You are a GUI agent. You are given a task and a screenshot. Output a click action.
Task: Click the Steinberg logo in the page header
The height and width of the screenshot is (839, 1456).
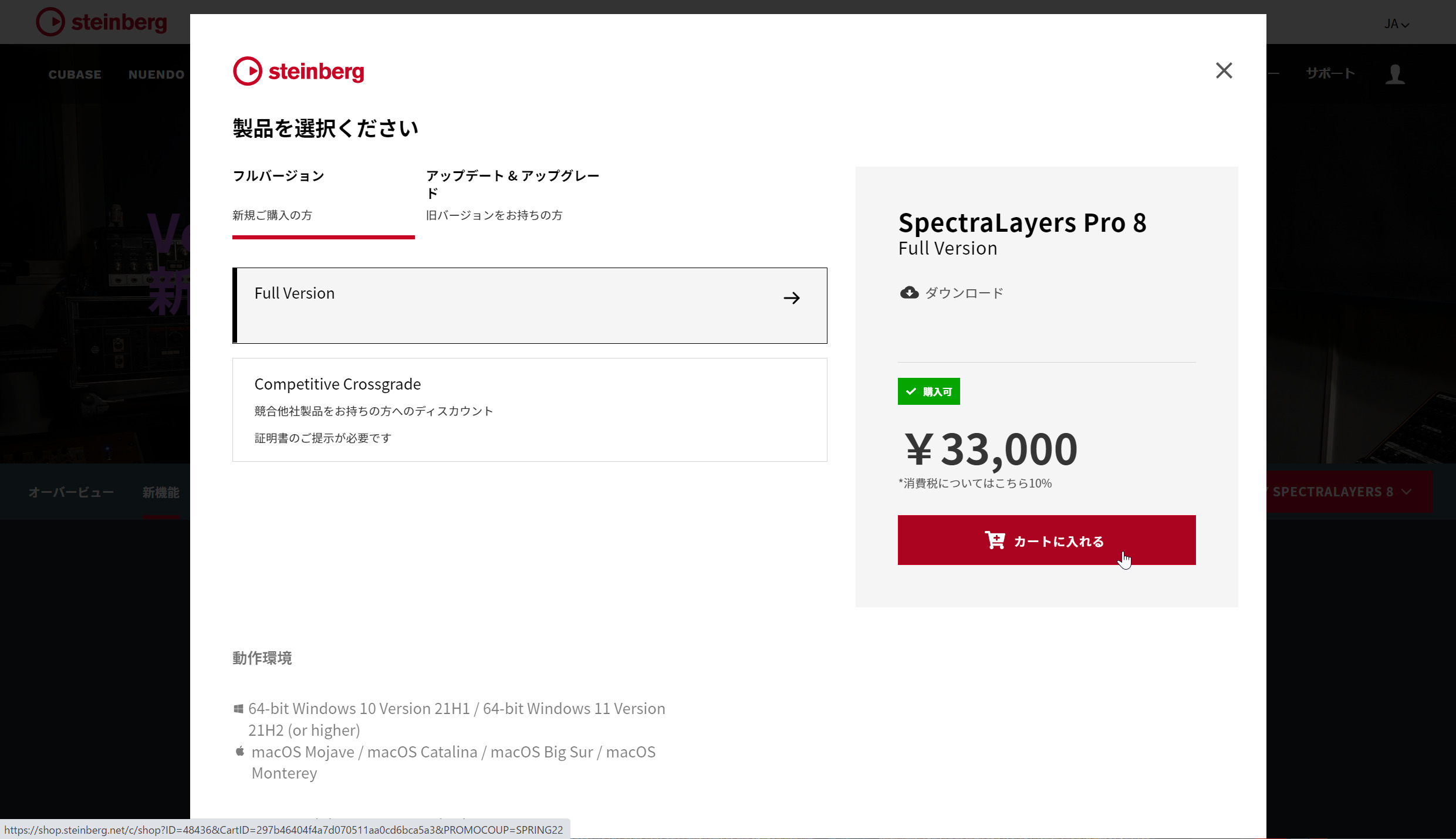point(102,22)
